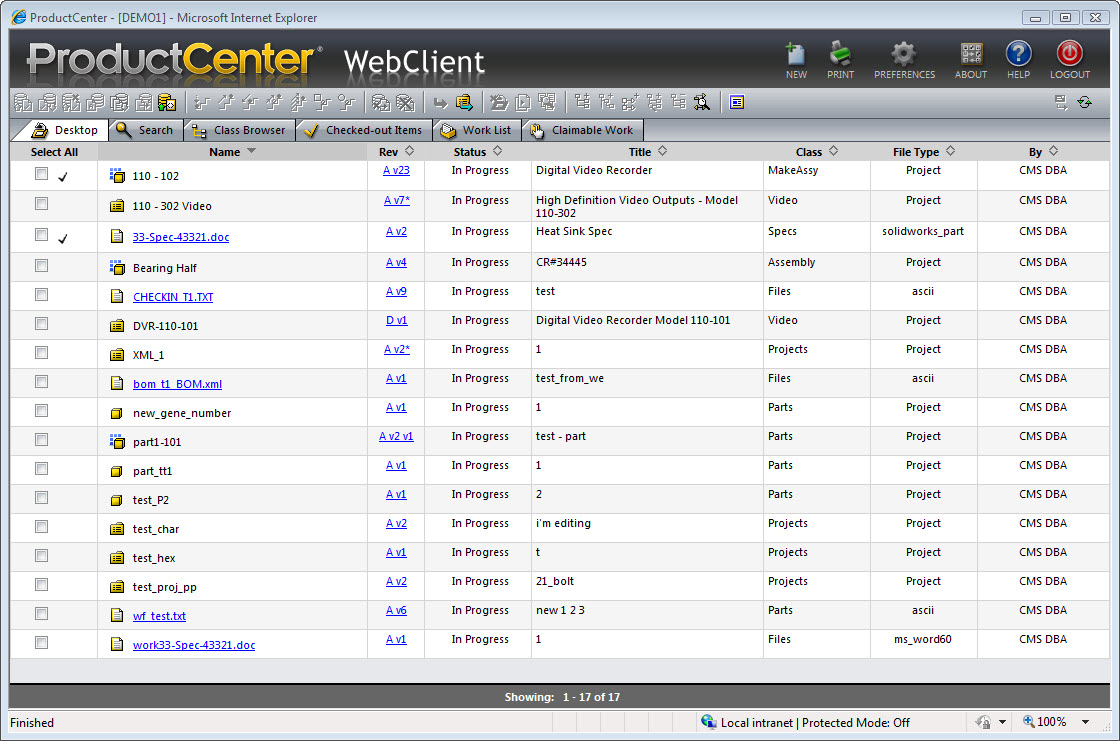The width and height of the screenshot is (1120, 741).
Task: Click the Heat Sink Spec title
Action: click(574, 232)
